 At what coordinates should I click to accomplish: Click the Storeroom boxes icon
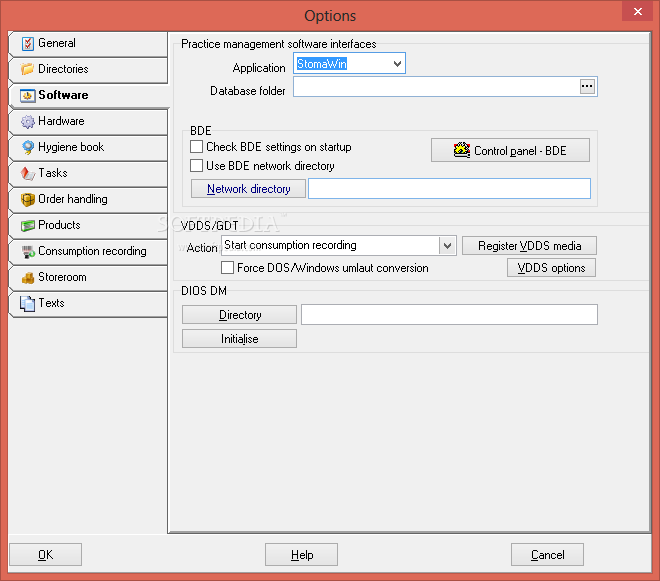[x=28, y=278]
